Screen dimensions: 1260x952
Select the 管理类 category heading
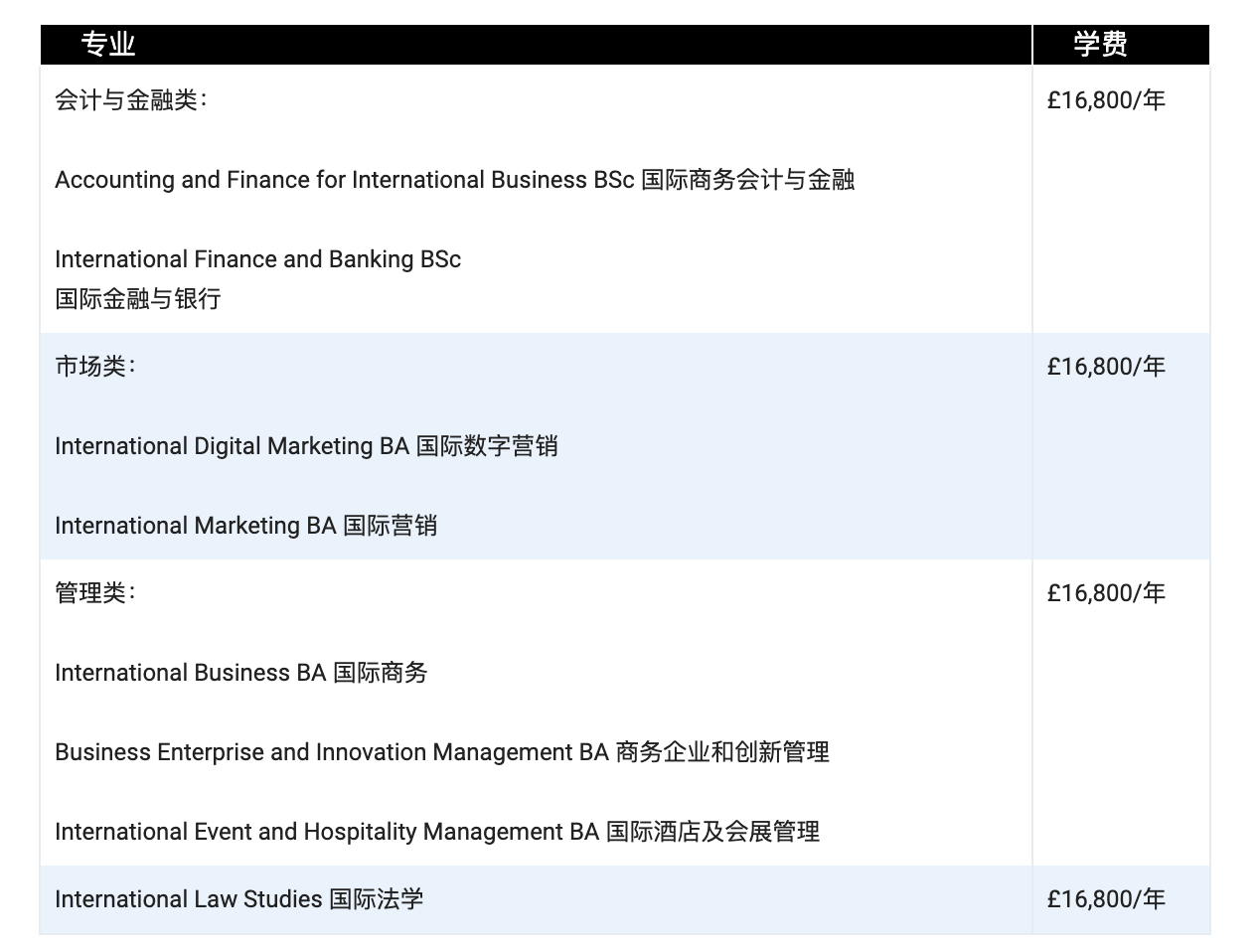tap(95, 593)
